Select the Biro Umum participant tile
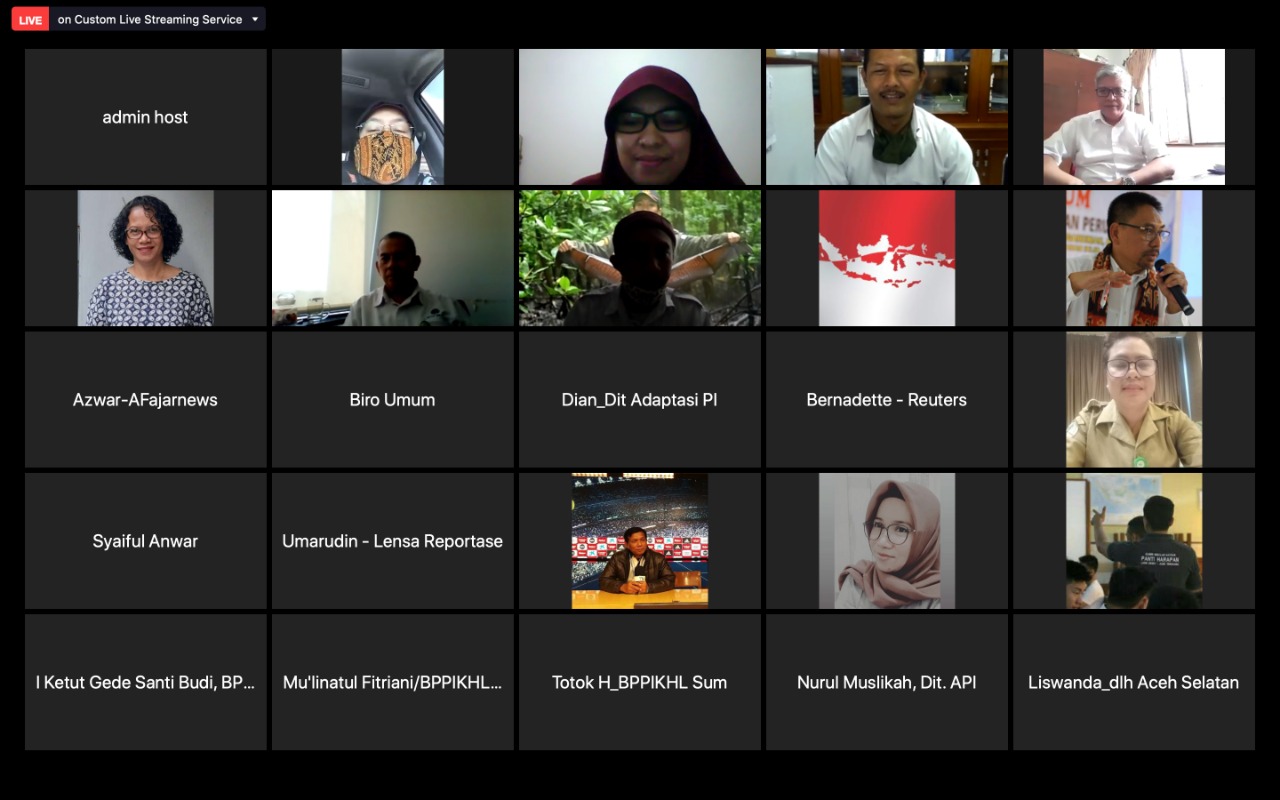 coord(392,399)
